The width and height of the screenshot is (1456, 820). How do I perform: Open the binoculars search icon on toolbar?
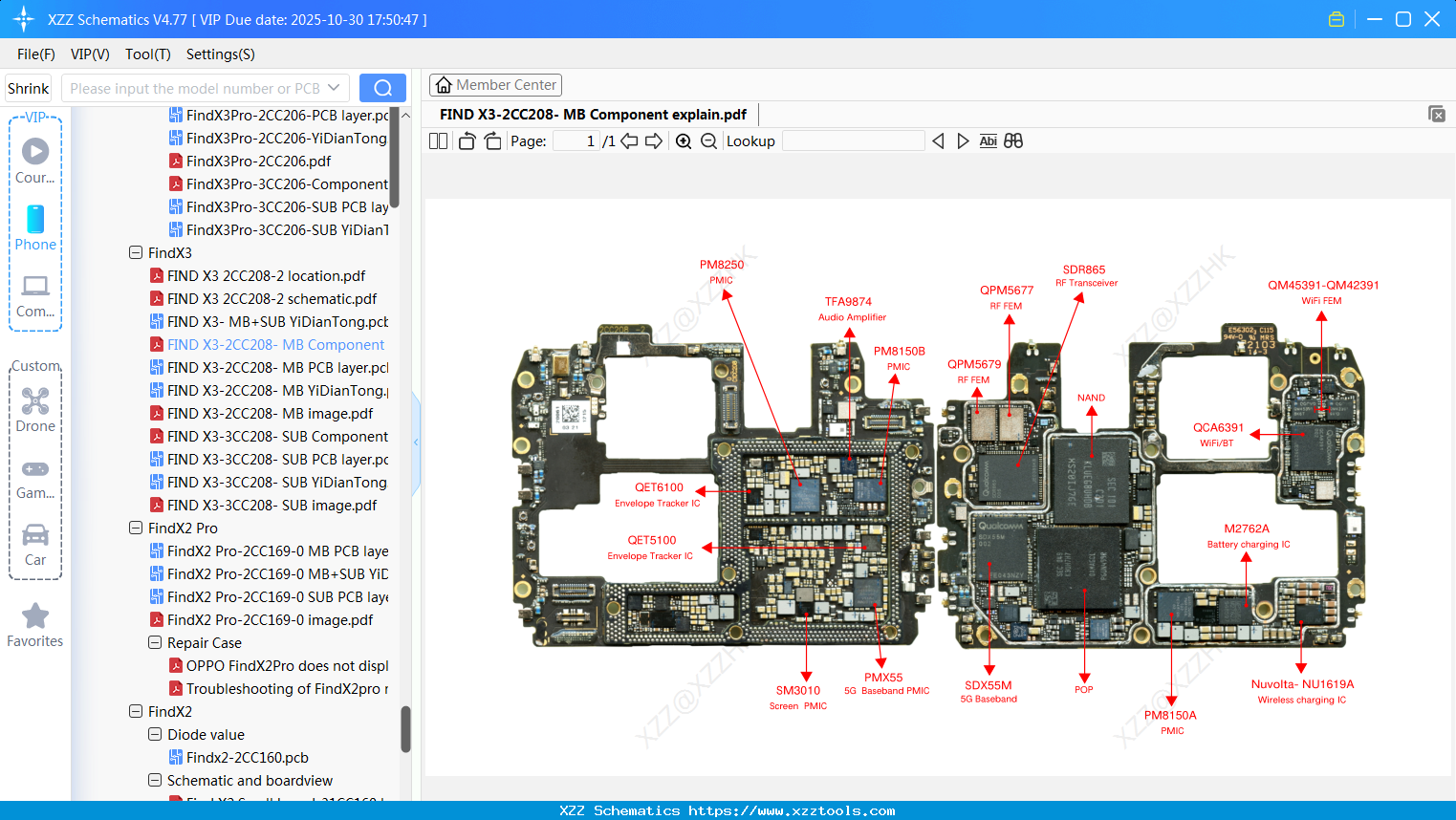tap(1013, 140)
